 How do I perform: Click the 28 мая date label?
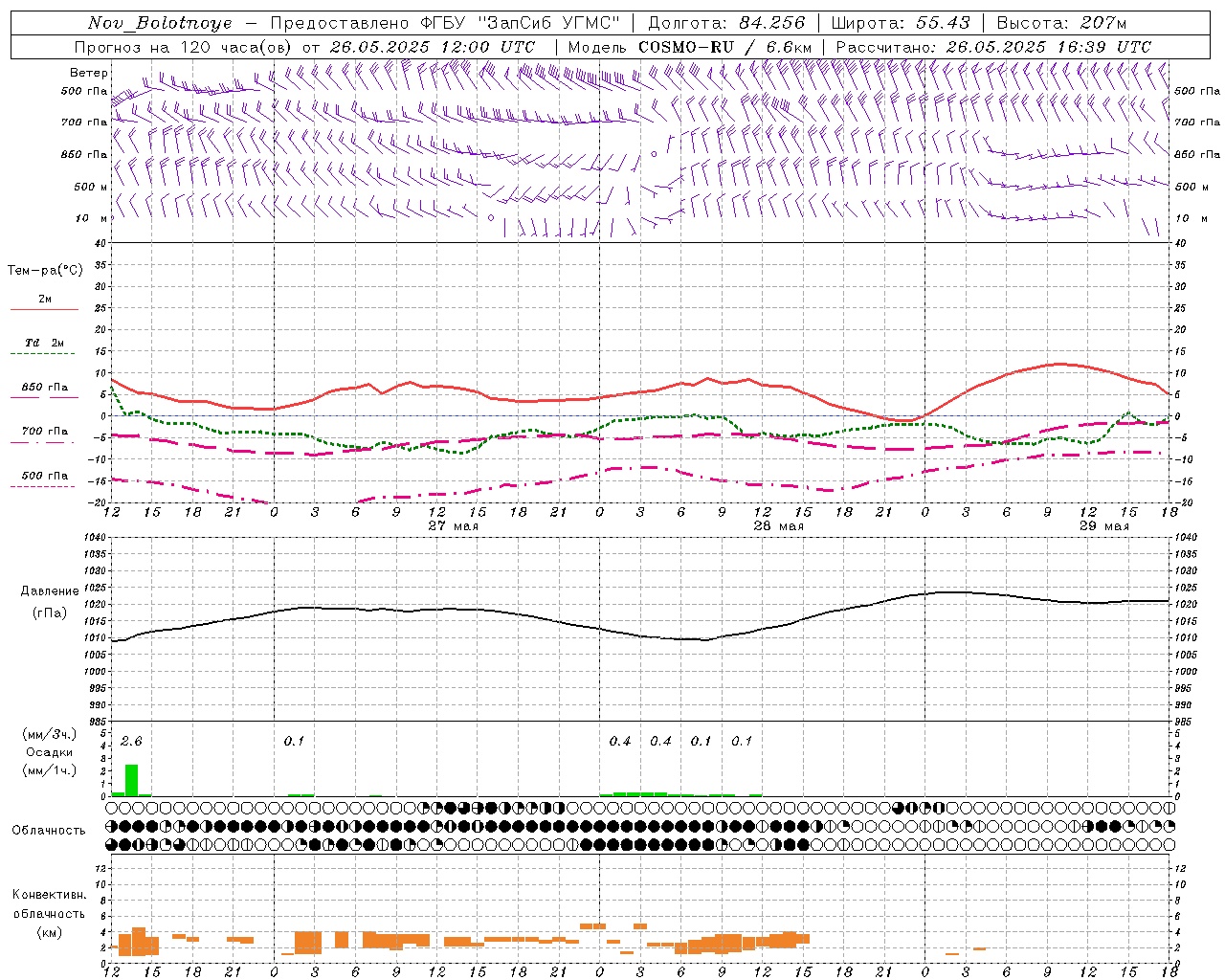[778, 526]
